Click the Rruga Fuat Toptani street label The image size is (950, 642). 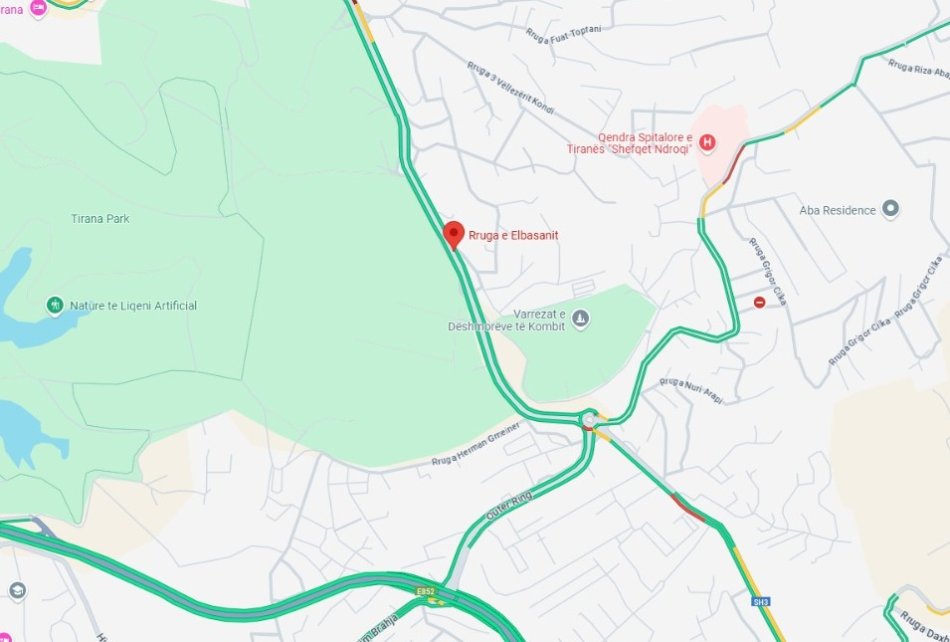[x=563, y=35]
